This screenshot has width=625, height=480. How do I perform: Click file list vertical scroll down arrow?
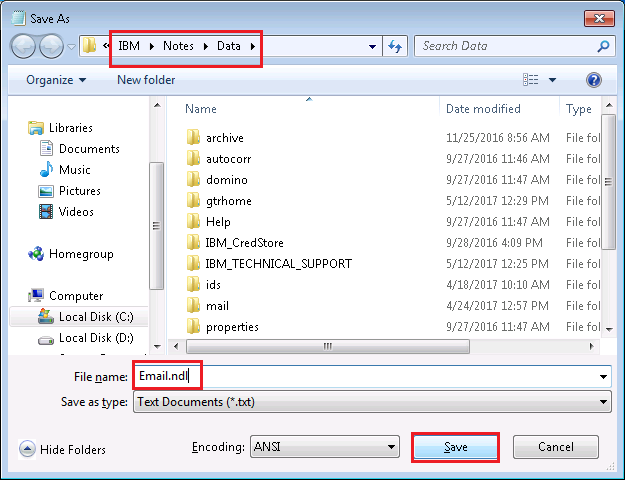tap(609, 329)
